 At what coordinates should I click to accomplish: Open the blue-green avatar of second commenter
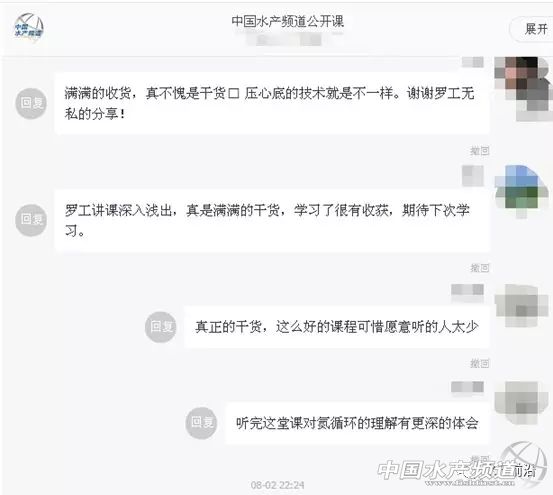[522, 191]
